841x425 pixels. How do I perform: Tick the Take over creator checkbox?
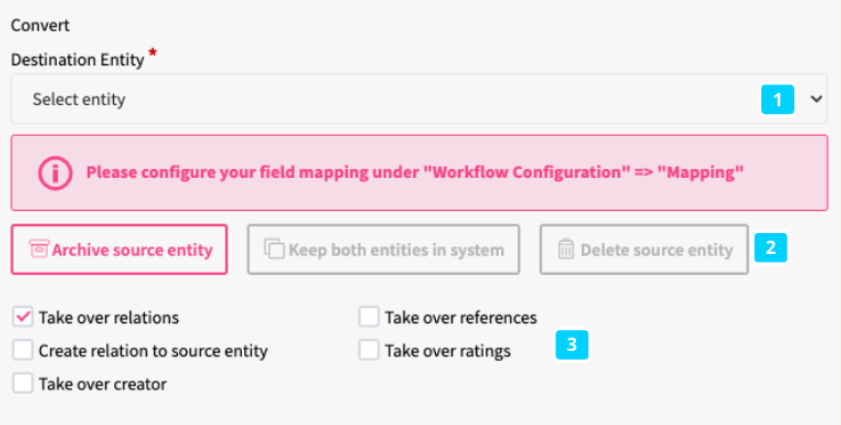pos(23,383)
